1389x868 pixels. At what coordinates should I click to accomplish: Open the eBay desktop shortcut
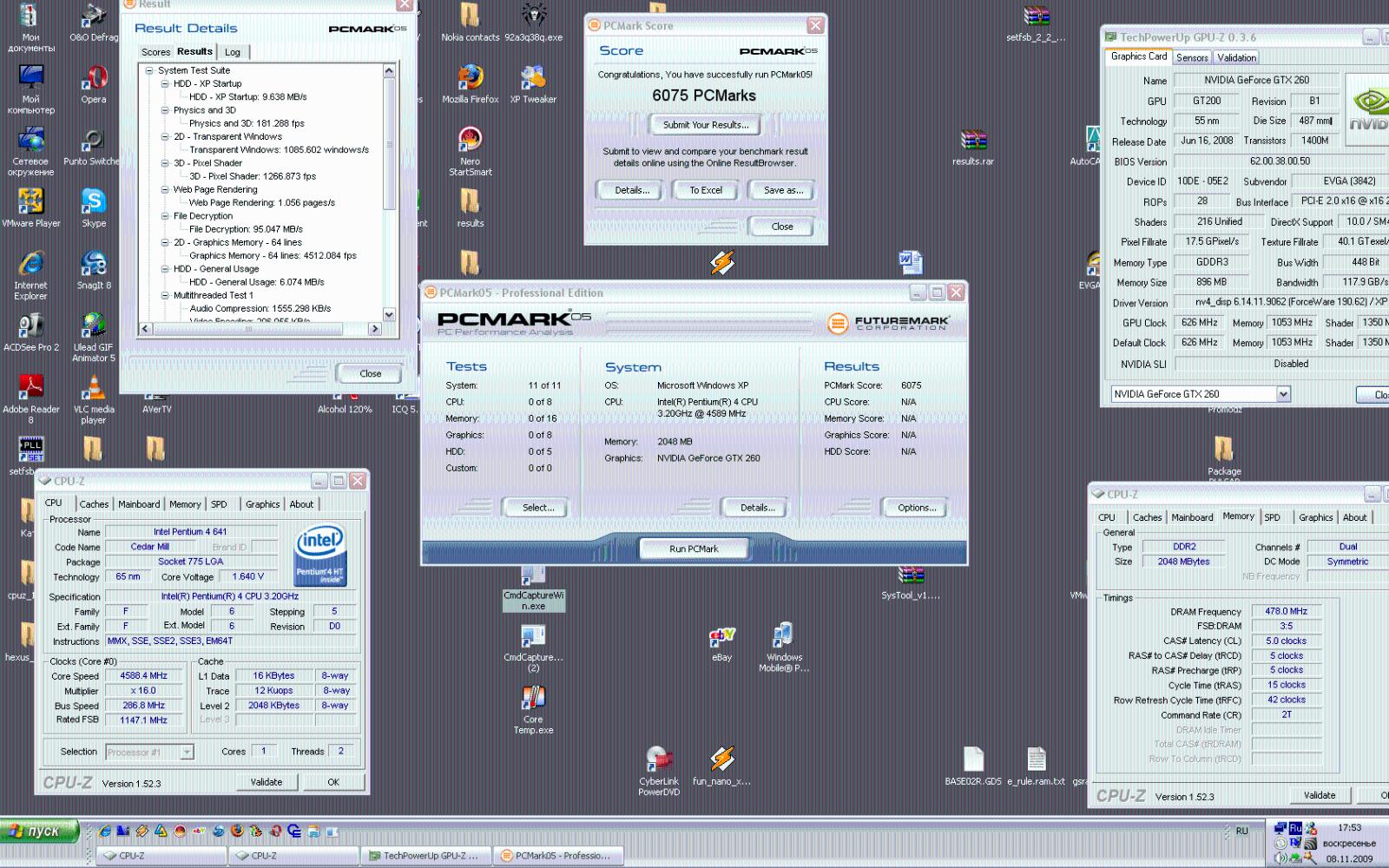[x=721, y=644]
